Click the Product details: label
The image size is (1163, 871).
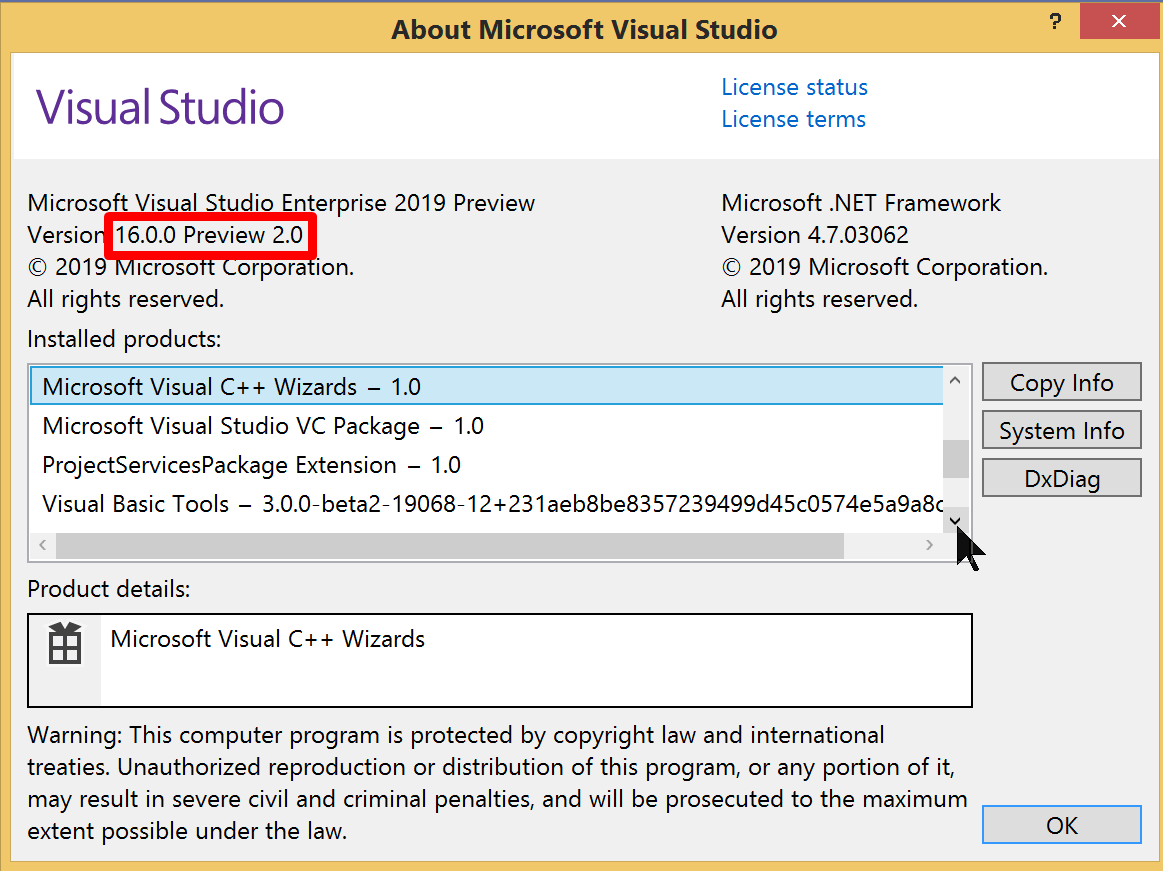(x=109, y=589)
